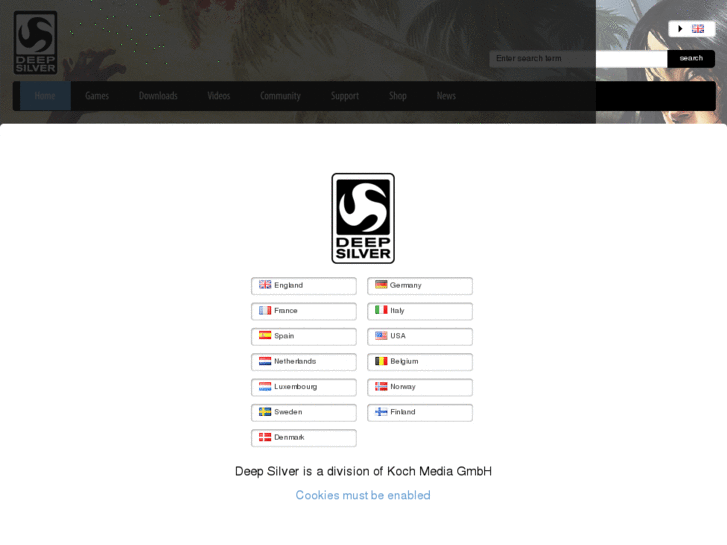The height and width of the screenshot is (545, 727).
Task: Click the Deep Silver logo in the header
Action: coord(35,43)
